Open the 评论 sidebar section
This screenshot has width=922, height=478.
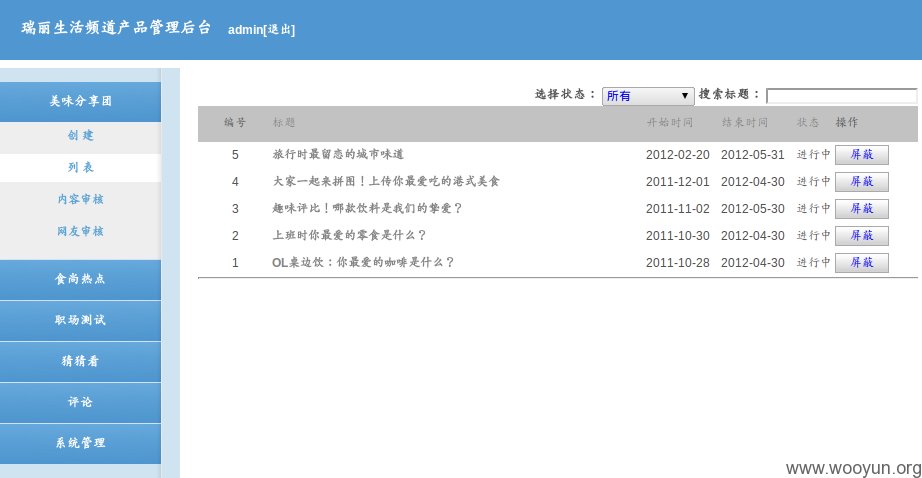(x=81, y=402)
